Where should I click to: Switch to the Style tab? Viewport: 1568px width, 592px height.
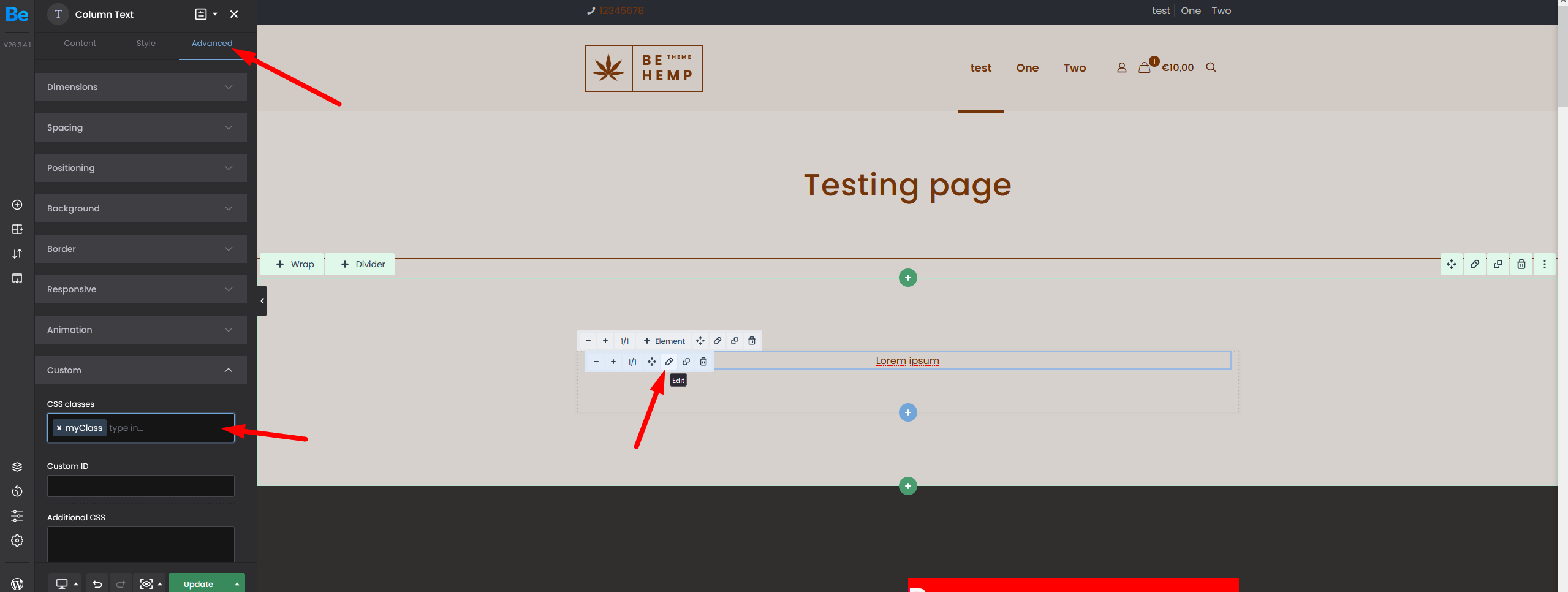[146, 43]
